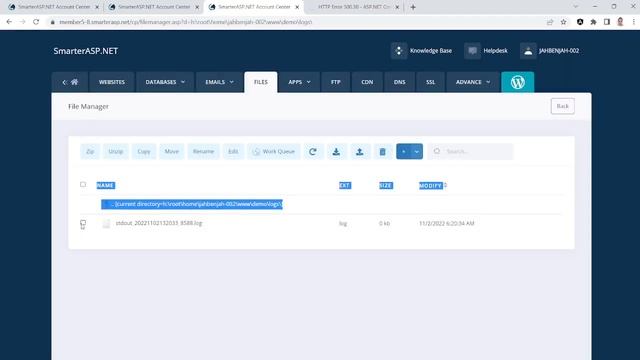Open the DNS tab
This screenshot has height=360, width=640.
pos(400,82)
